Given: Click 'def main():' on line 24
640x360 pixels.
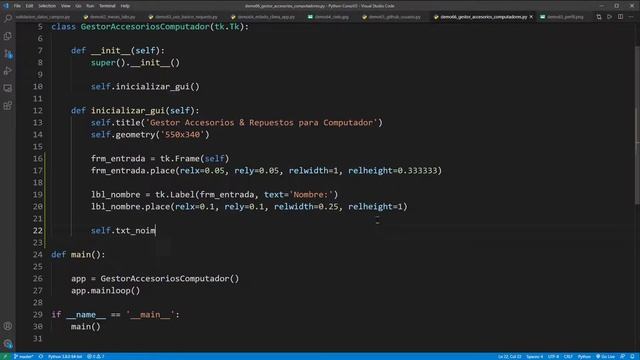Looking at the screenshot, I should pos(78,254).
